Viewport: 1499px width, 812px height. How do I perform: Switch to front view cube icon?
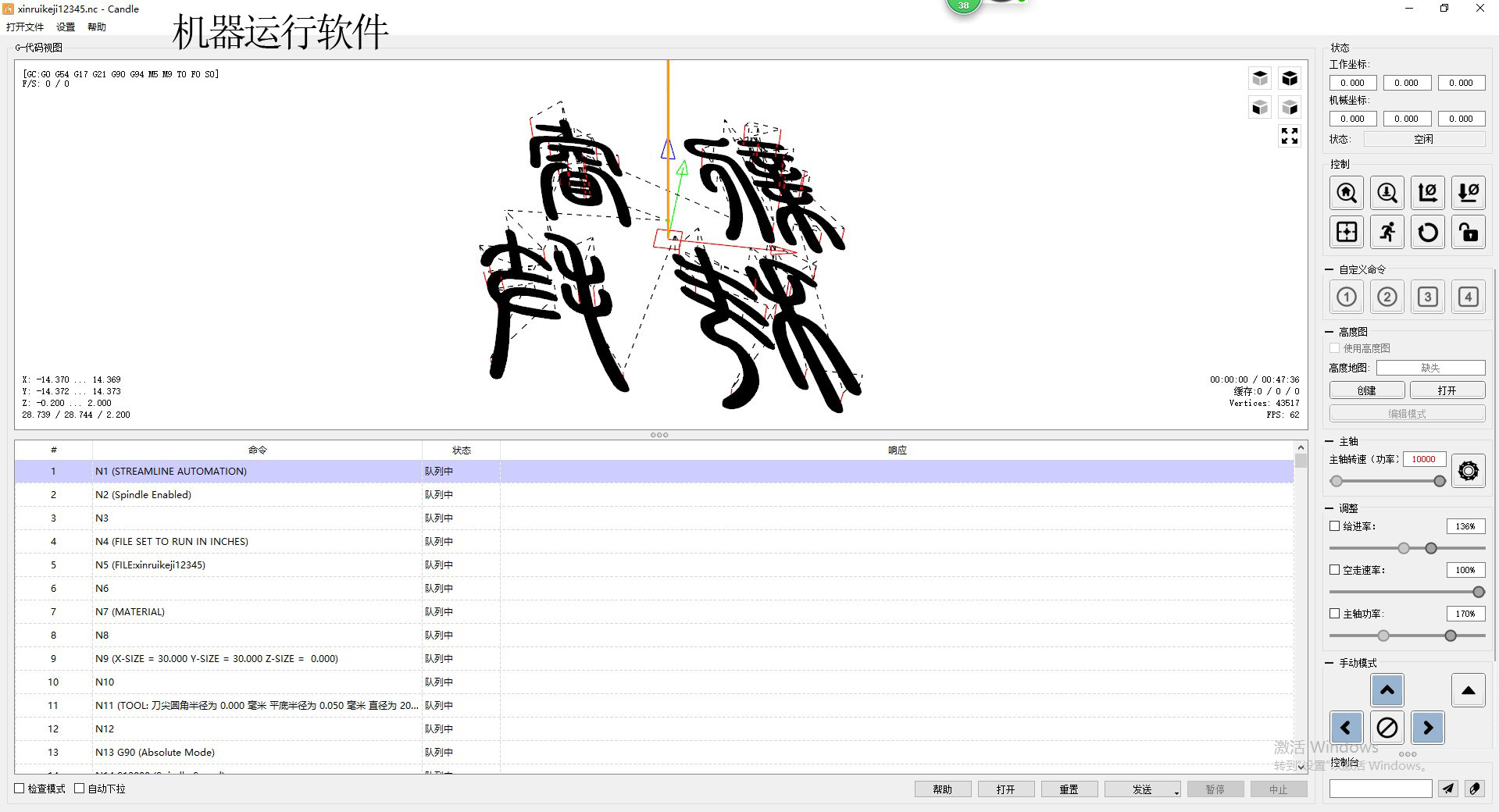coord(1260,107)
